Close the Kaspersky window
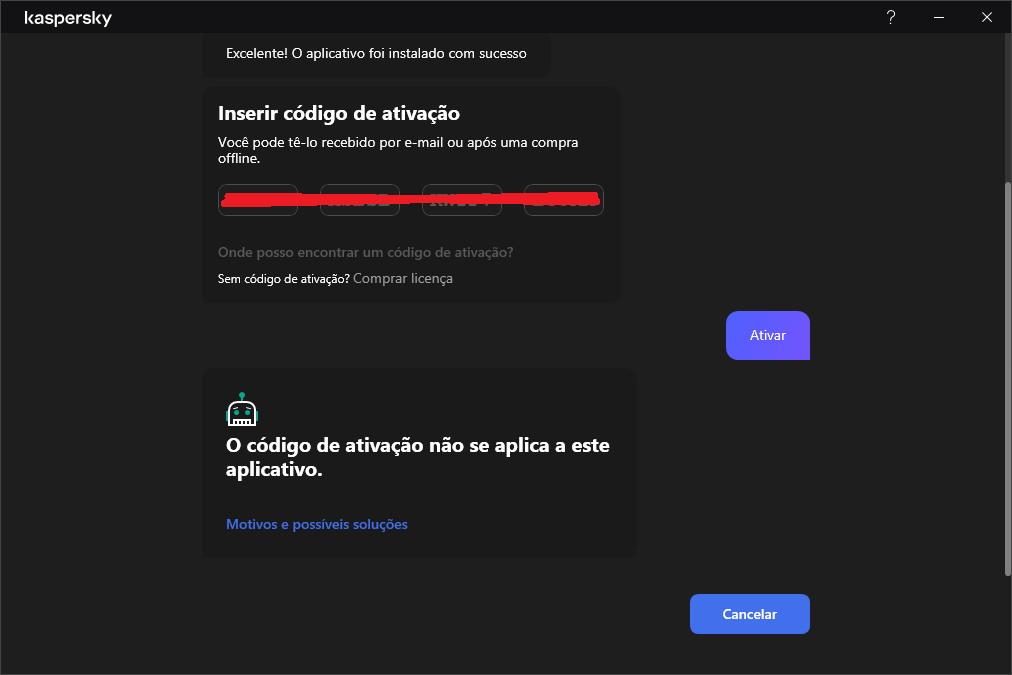Screen dimensions: 1012x675 point(987,17)
